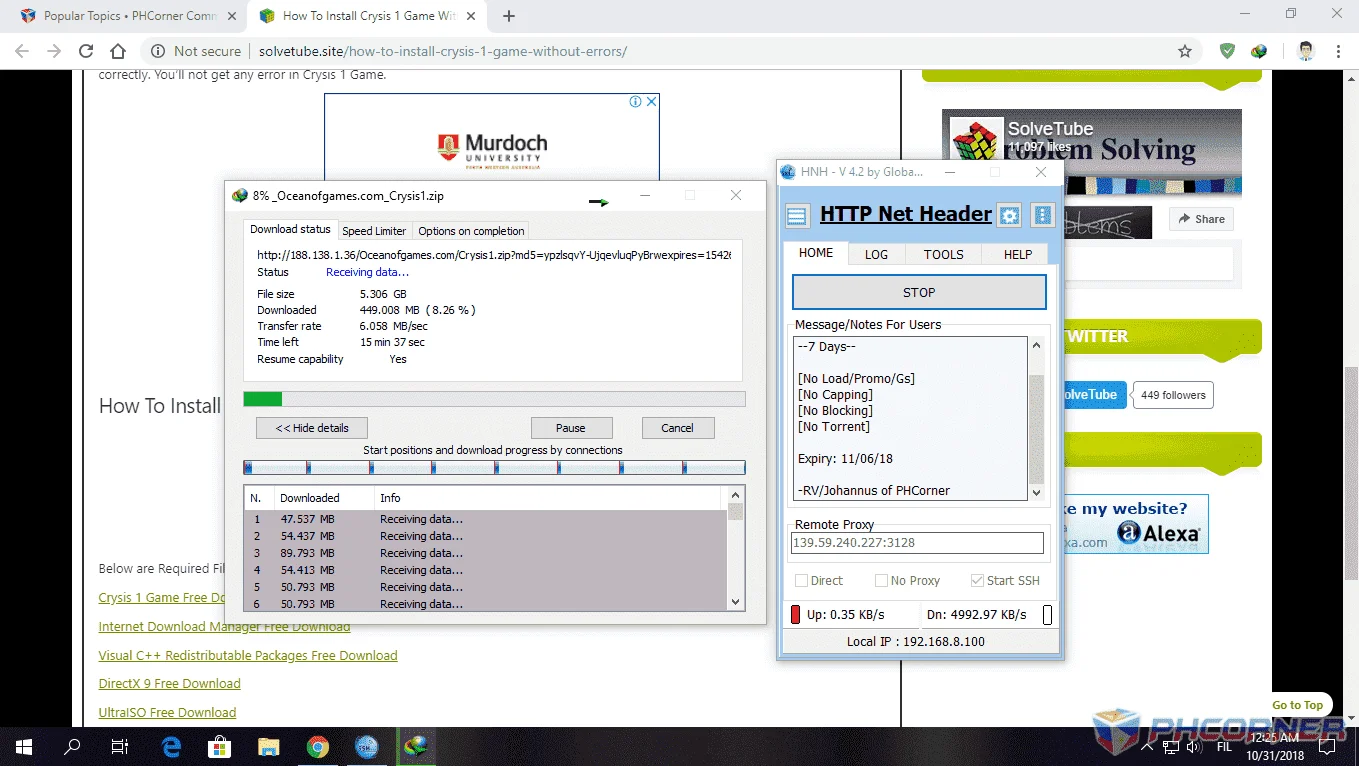Open File Explorer from the taskbar
Screen dimensions: 1359x766
268,746
